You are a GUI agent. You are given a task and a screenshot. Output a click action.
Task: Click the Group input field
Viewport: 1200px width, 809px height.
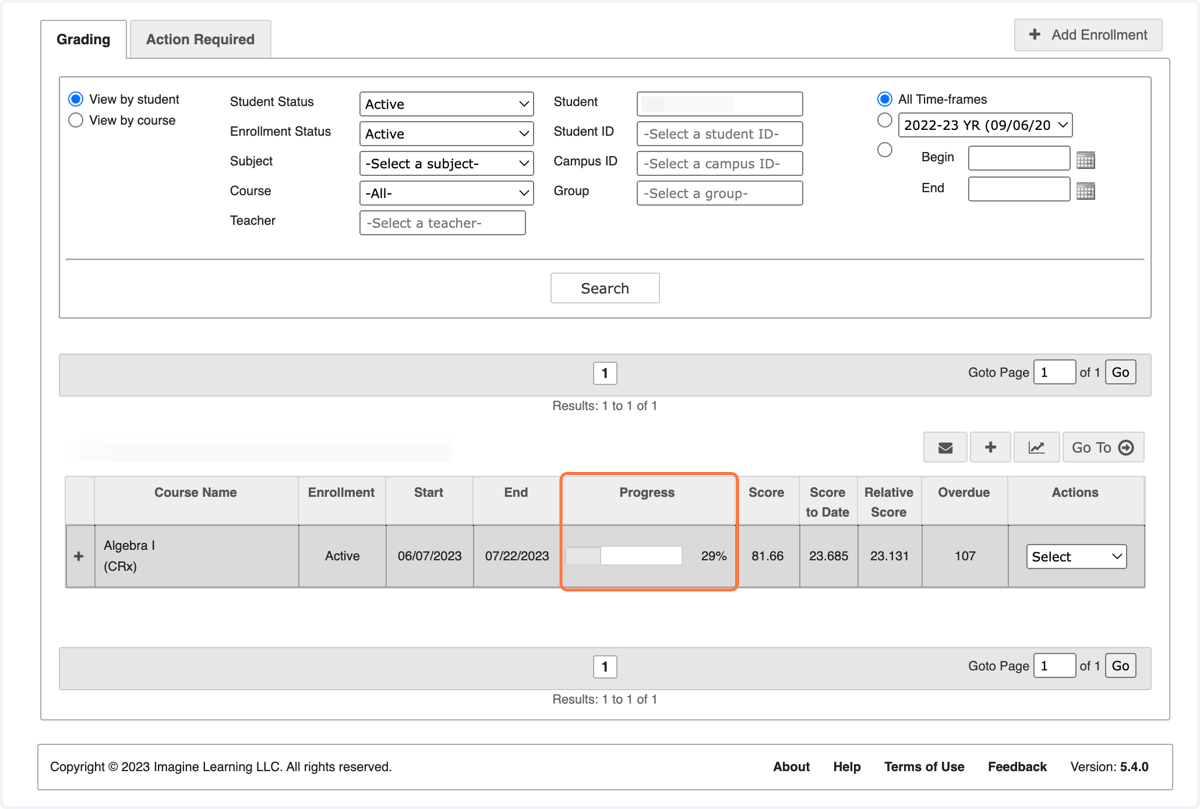tap(720, 193)
